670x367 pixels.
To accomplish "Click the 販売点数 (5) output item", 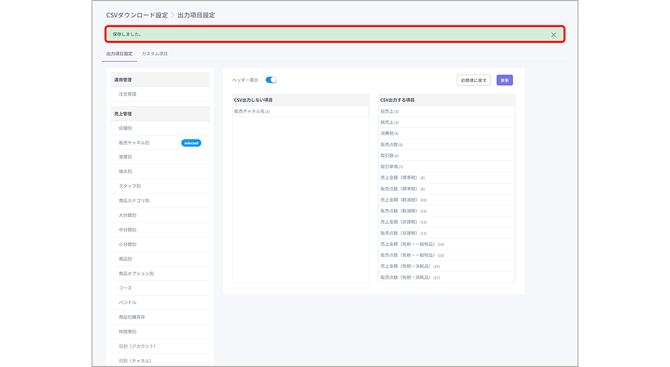I will coord(447,144).
